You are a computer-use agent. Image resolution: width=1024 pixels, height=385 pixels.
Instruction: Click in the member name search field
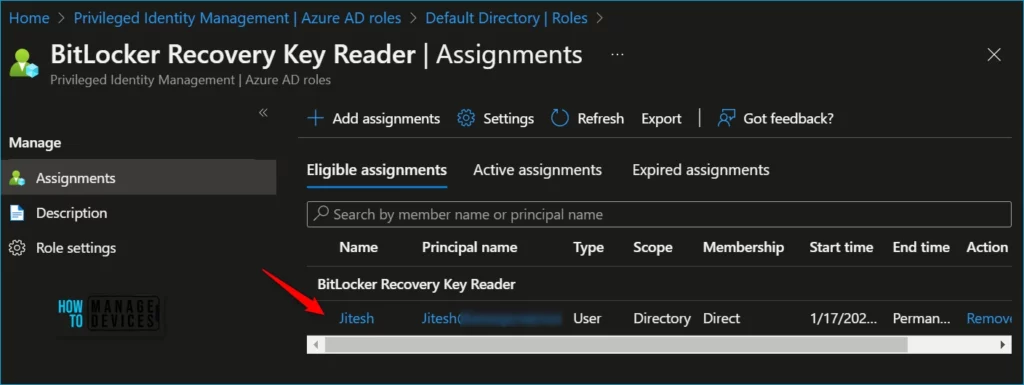[659, 214]
